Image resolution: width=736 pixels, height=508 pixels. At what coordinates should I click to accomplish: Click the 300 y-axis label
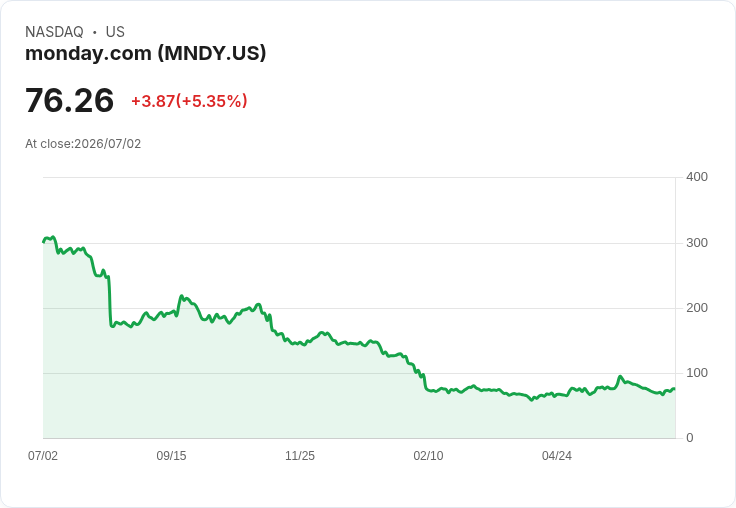(697, 243)
